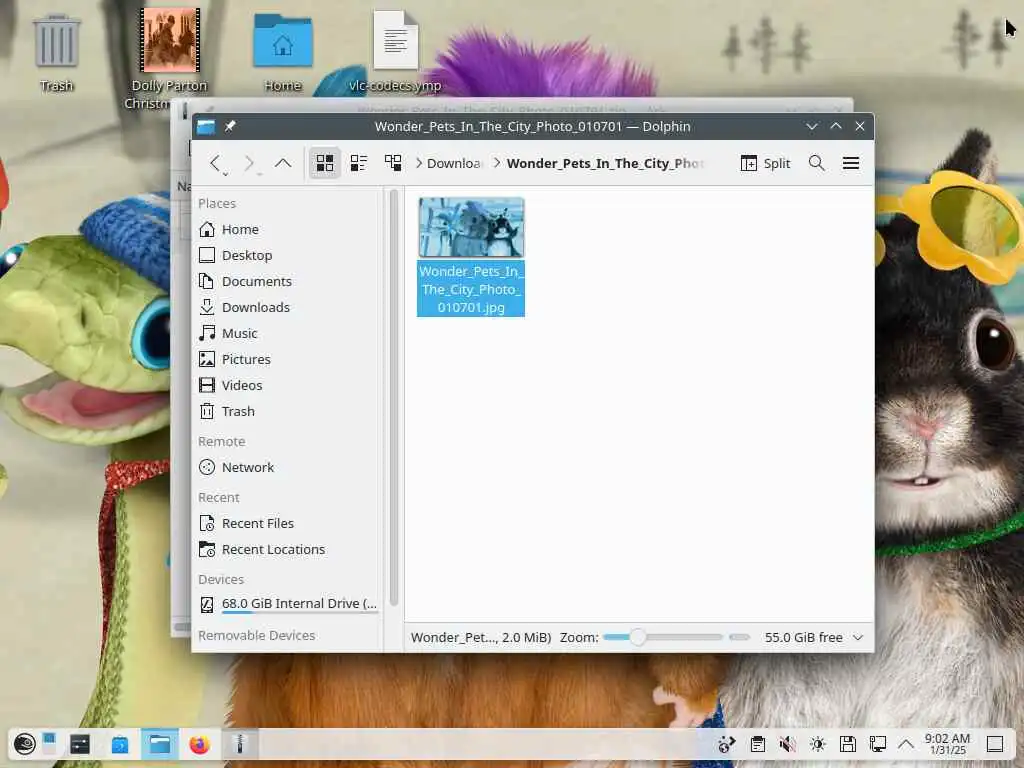Go forward in Dolphin navigation history
Image resolution: width=1024 pixels, height=768 pixels.
249,163
